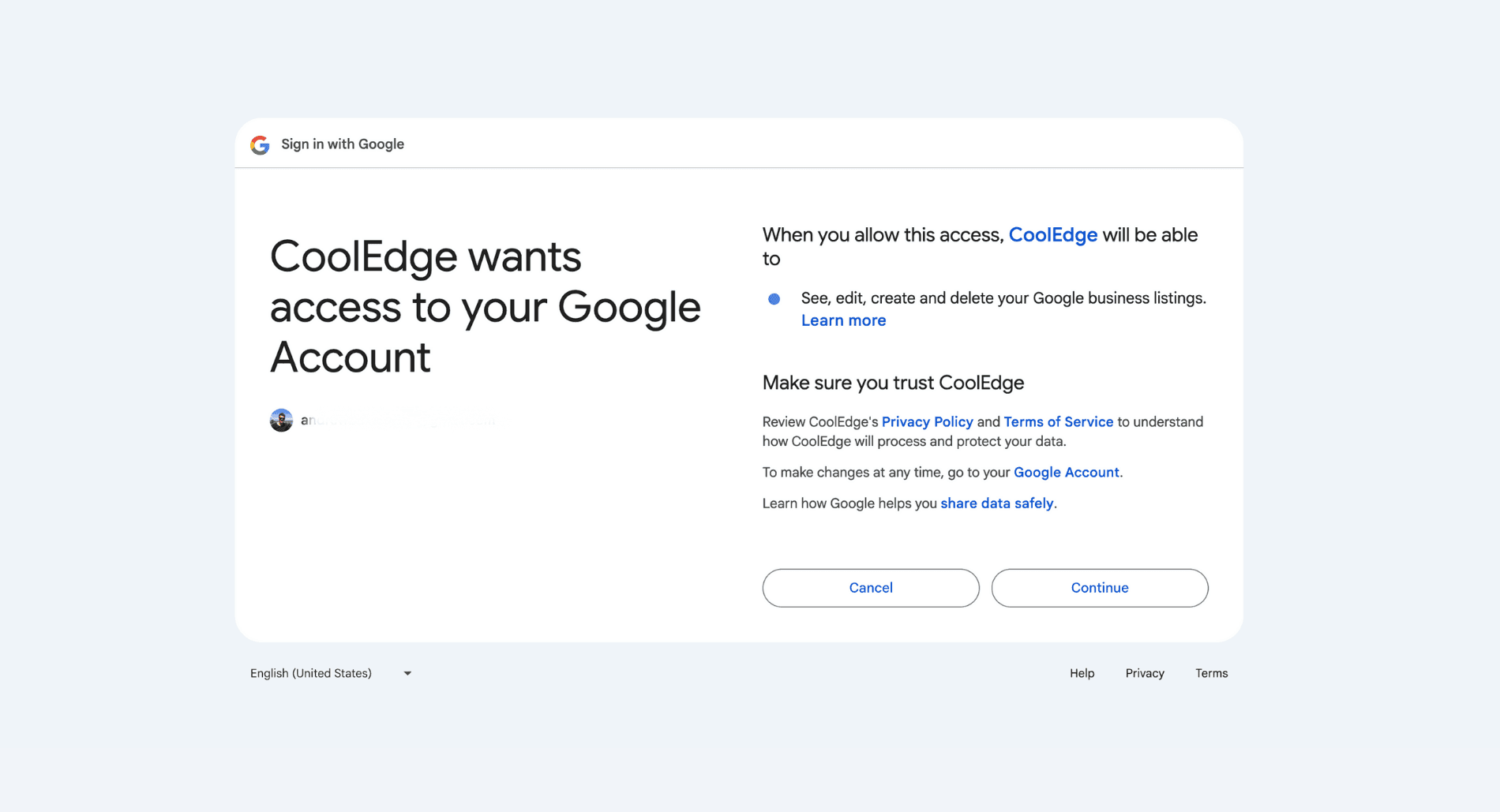Click the Google G logo
Image resolution: width=1500 pixels, height=812 pixels.
click(x=260, y=144)
